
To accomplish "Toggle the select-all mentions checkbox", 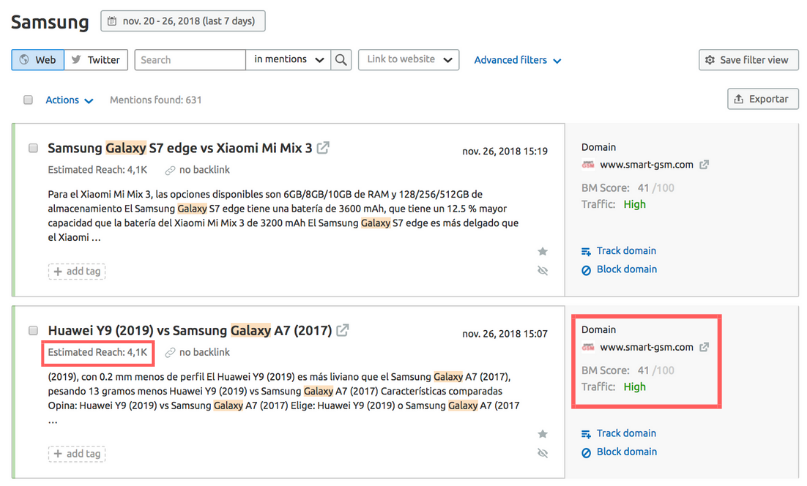I will pos(28,100).
